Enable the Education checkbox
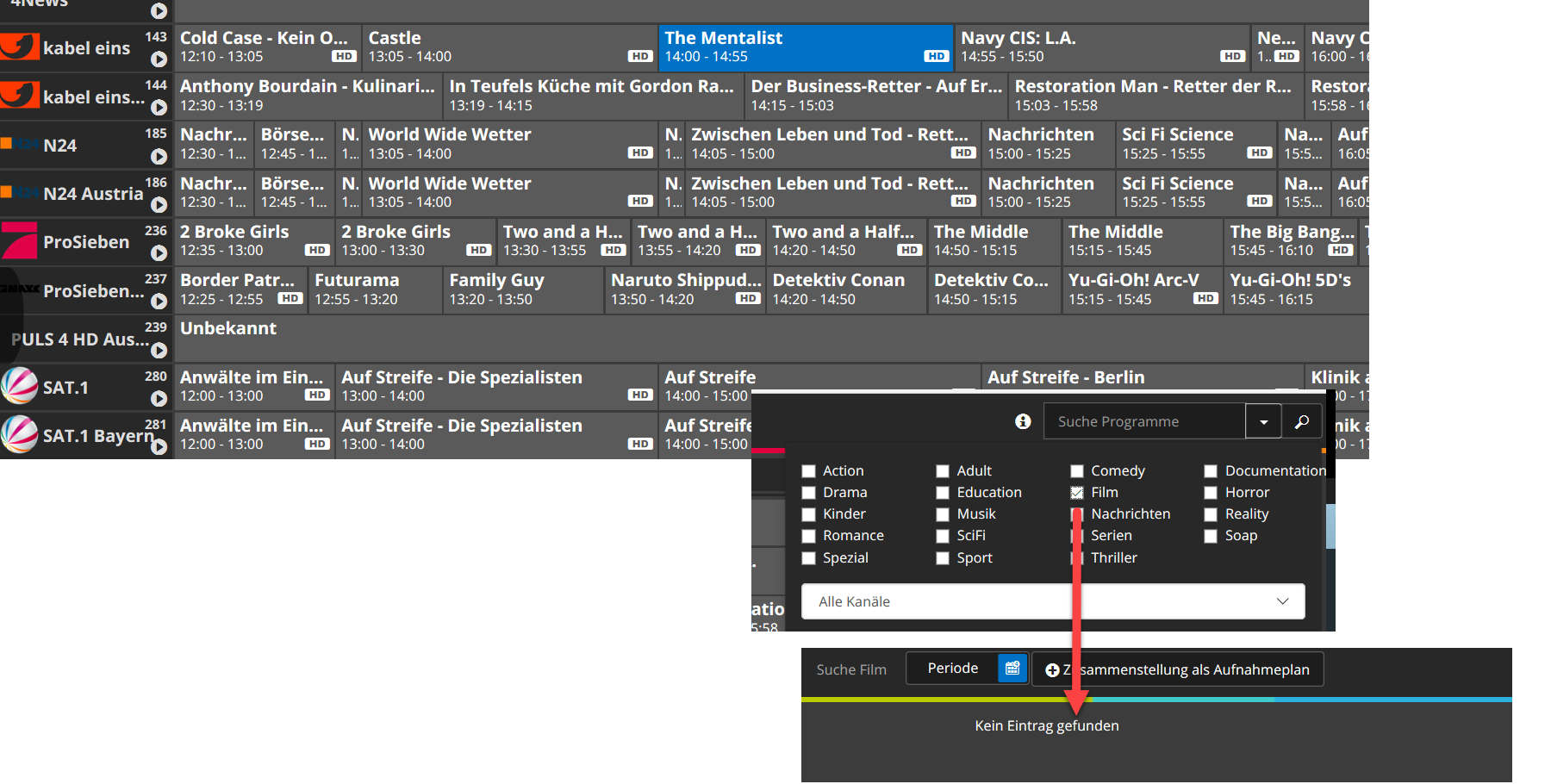This screenshot has height=784, width=1551. pos(943,493)
